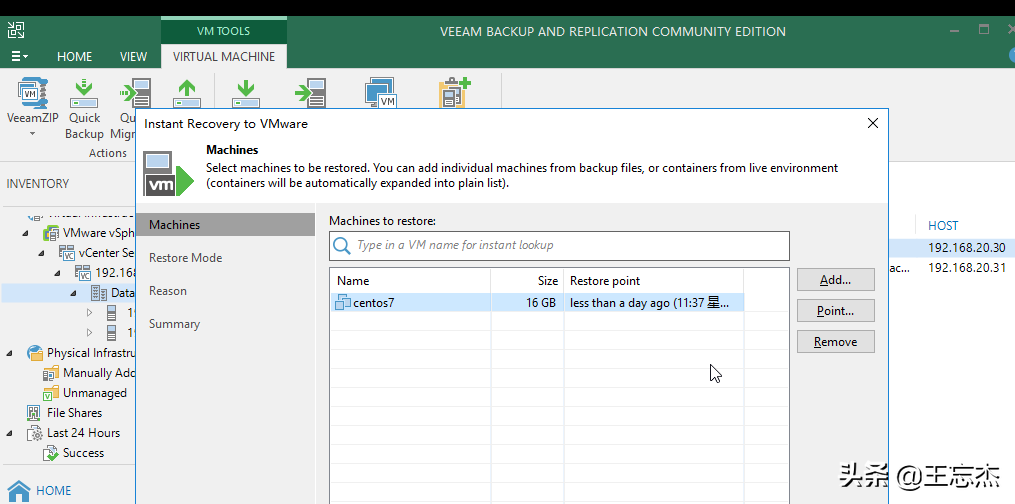Click the Veeam application logo icon
The height and width of the screenshot is (504, 1015).
16,30
